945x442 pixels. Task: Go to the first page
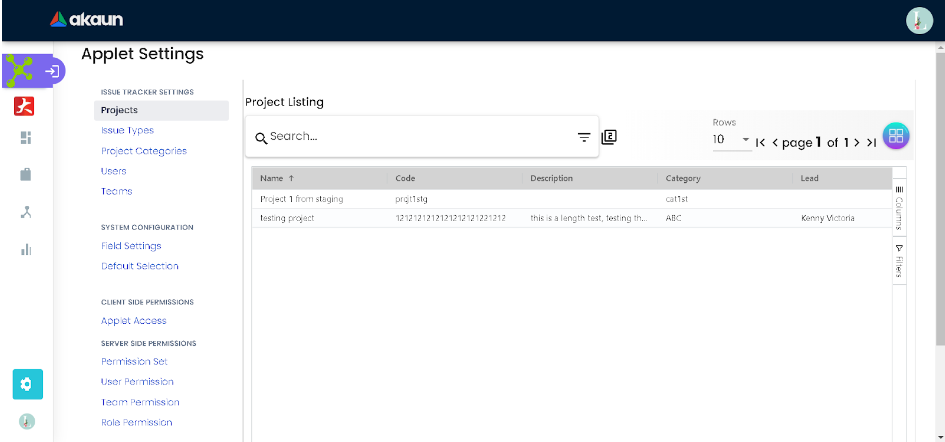point(761,143)
